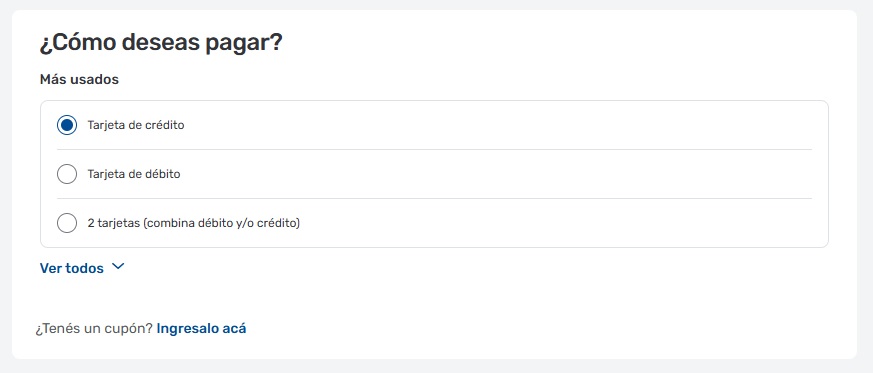This screenshot has height=373, width=873.
Task: Click the divider line below Tarjeta de crédito
Action: click(x=434, y=149)
